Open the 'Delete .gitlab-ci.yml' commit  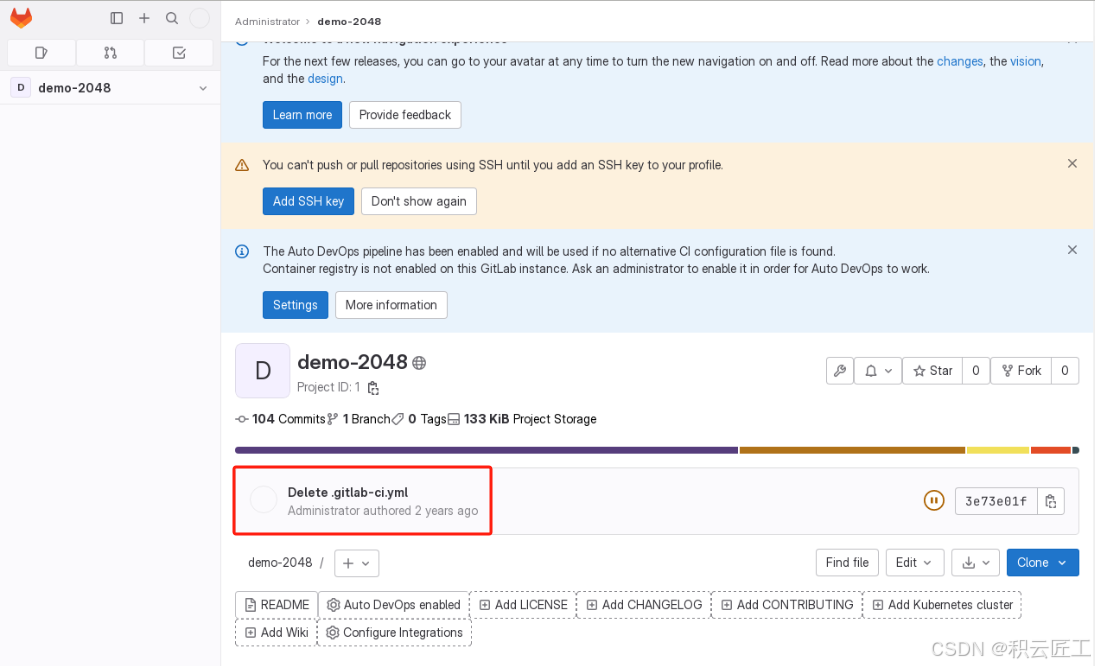(348, 492)
